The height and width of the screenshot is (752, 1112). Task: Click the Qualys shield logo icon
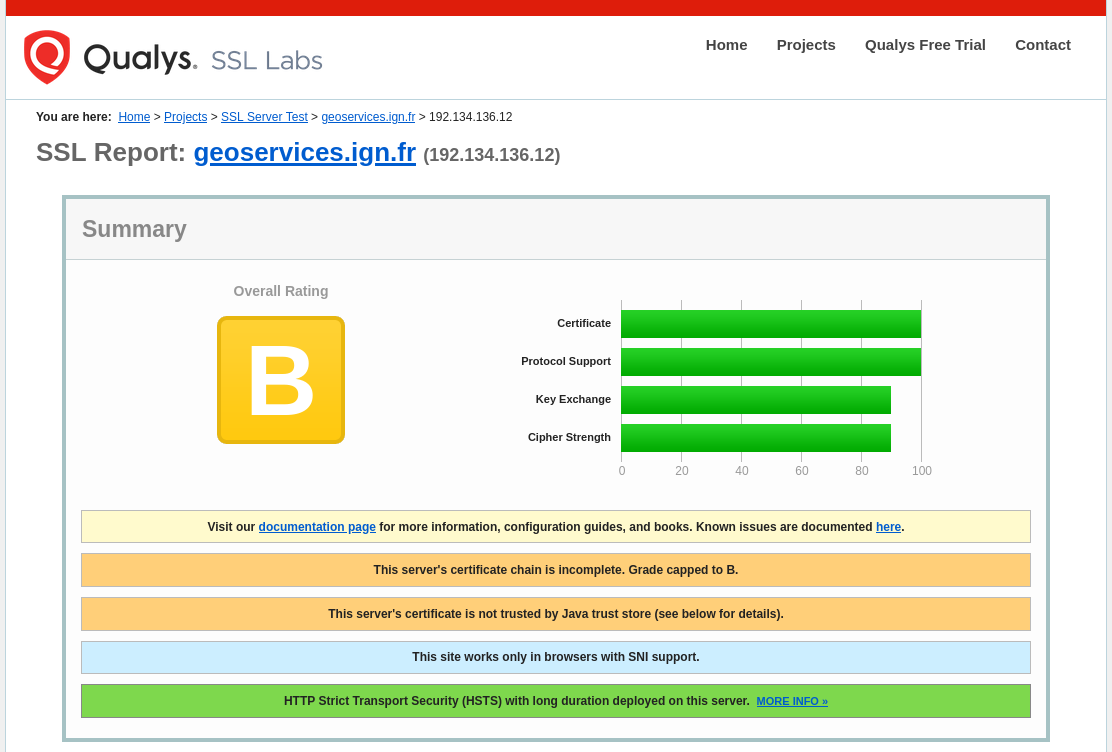(47, 57)
